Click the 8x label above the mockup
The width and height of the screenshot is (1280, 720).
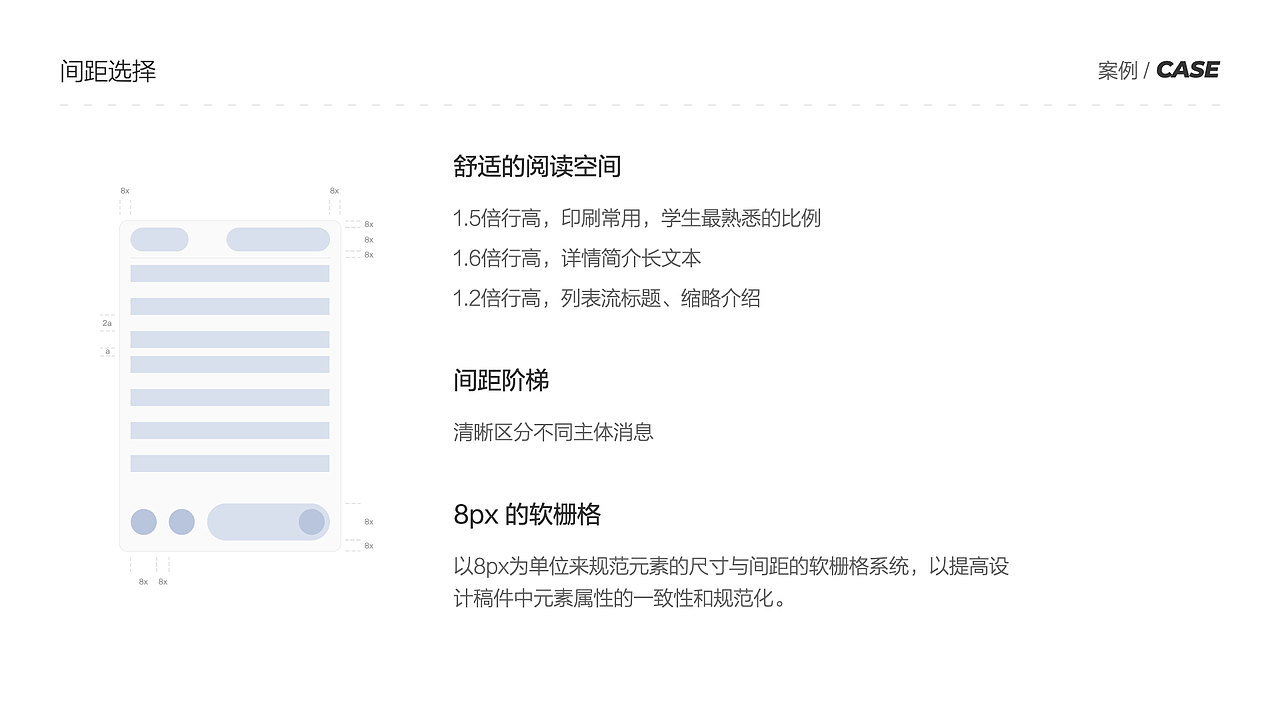[x=124, y=189]
